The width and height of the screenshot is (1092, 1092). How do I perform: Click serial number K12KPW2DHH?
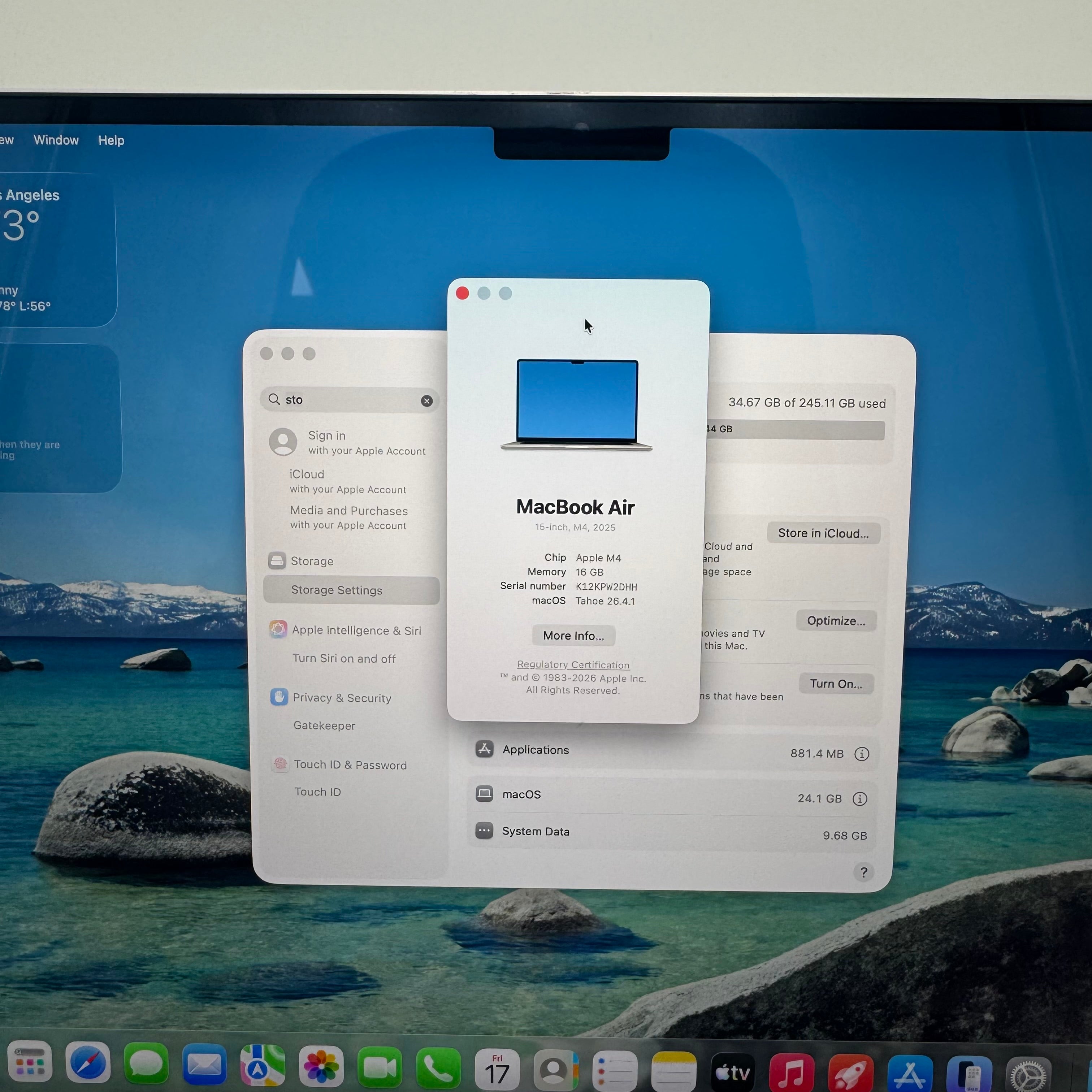click(606, 587)
